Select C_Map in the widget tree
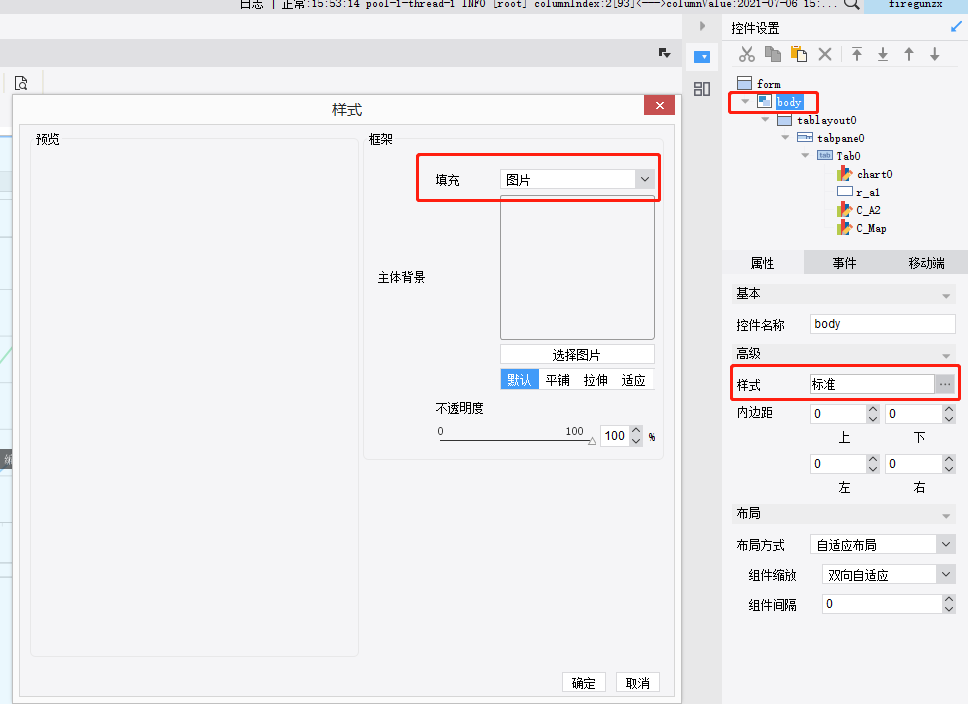968x704 pixels. pyautogui.click(x=871, y=228)
